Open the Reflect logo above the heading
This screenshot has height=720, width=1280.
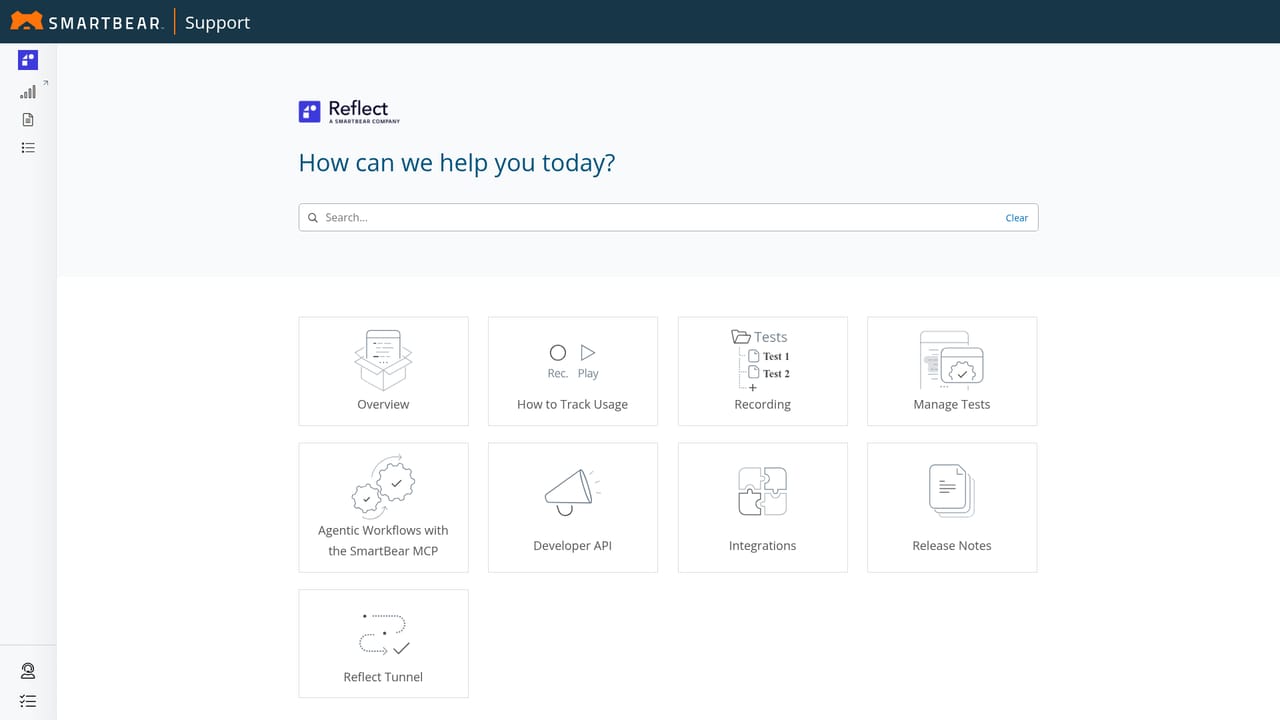[x=349, y=112]
